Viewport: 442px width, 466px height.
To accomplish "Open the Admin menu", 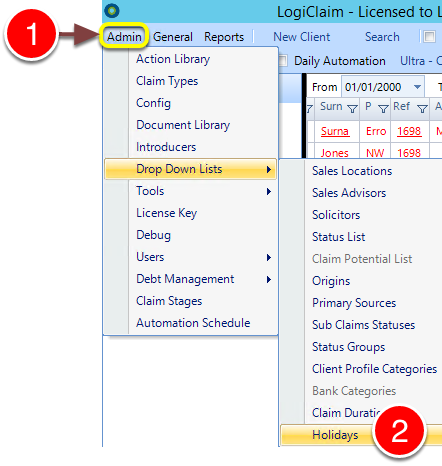I will [124, 37].
